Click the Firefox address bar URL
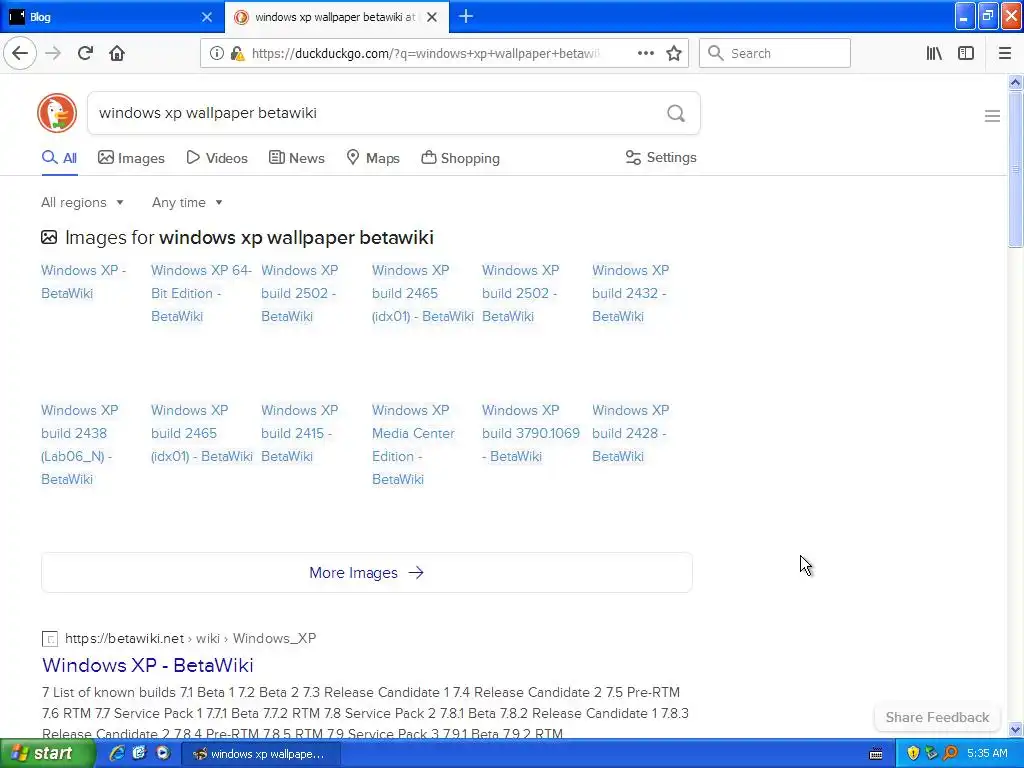Image resolution: width=1024 pixels, height=768 pixels. [x=424, y=54]
